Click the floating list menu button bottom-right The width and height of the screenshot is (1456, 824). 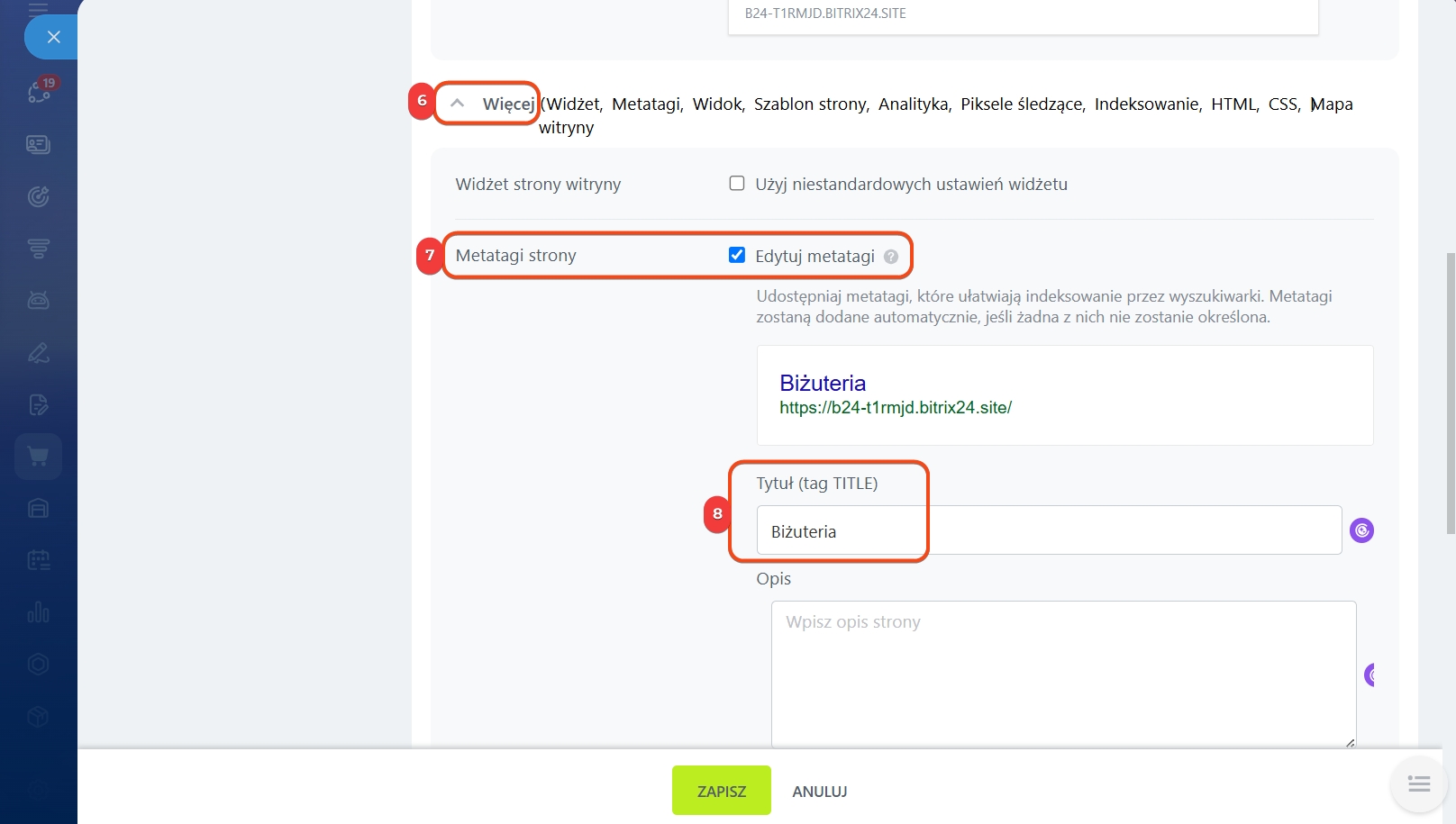click(1418, 784)
